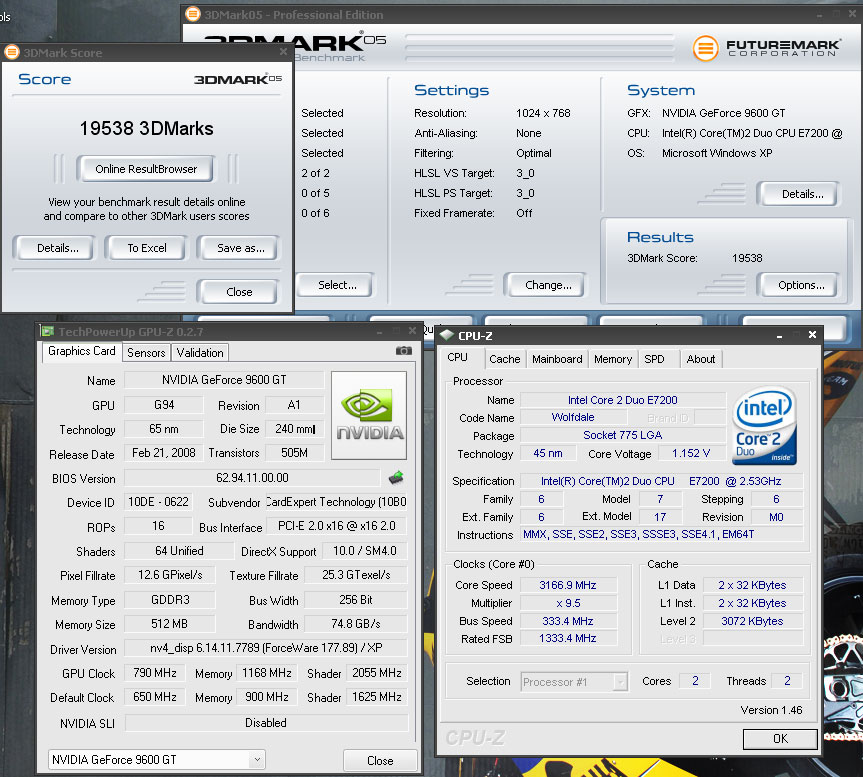863x777 pixels.
Task: Click the Rated FSB 1333.4 MHz value
Action: coord(568,638)
